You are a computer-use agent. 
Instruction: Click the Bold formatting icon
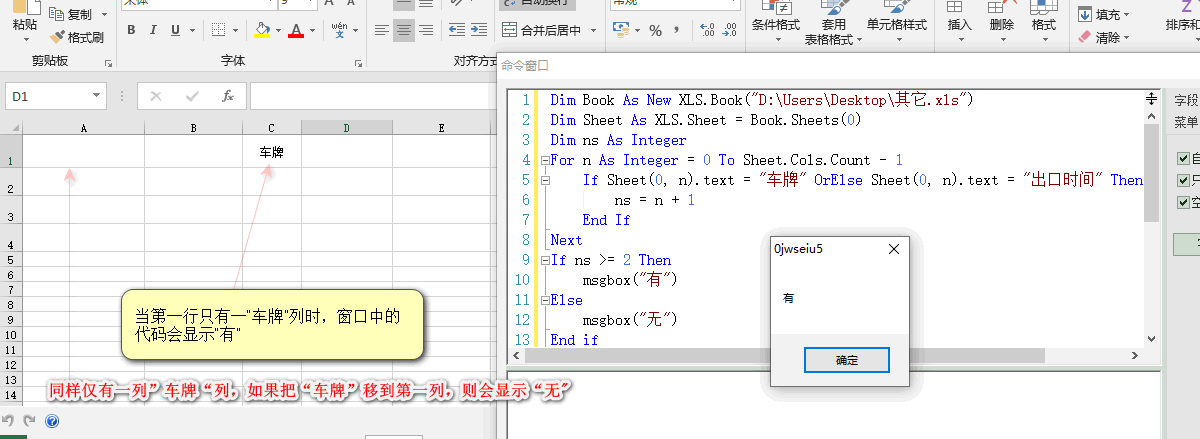click(131, 31)
